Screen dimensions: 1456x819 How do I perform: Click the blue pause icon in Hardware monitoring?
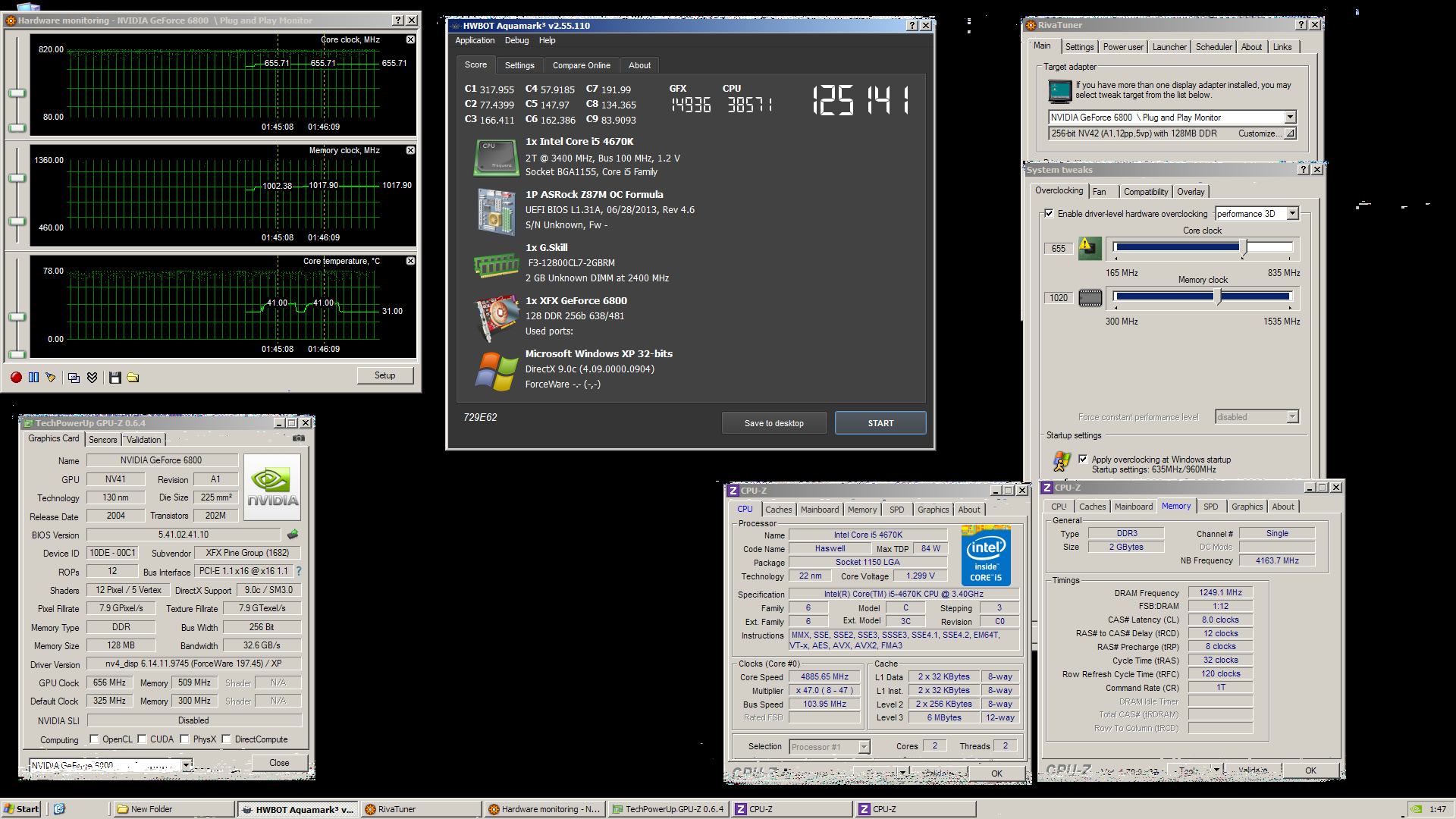tap(33, 377)
